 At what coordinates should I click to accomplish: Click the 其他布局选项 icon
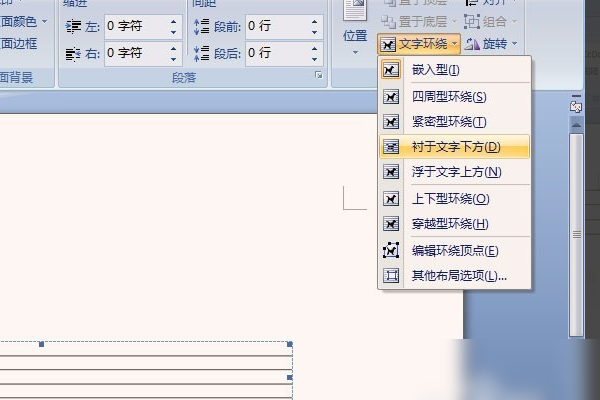pyautogui.click(x=391, y=275)
